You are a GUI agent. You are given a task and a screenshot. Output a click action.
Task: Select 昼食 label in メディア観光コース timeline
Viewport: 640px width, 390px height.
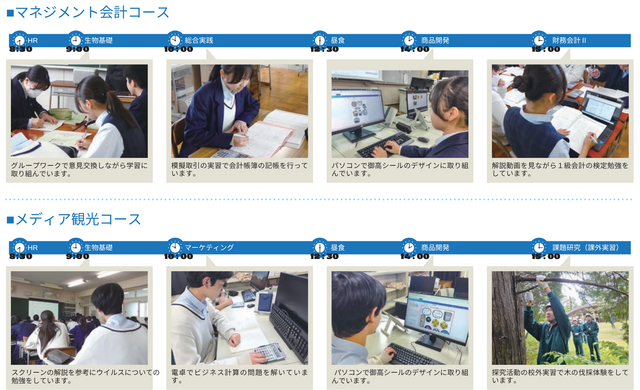coord(338,248)
